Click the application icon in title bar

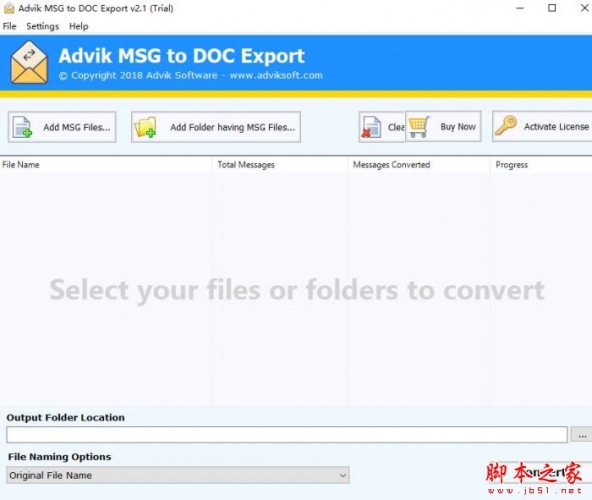pyautogui.click(x=9, y=8)
